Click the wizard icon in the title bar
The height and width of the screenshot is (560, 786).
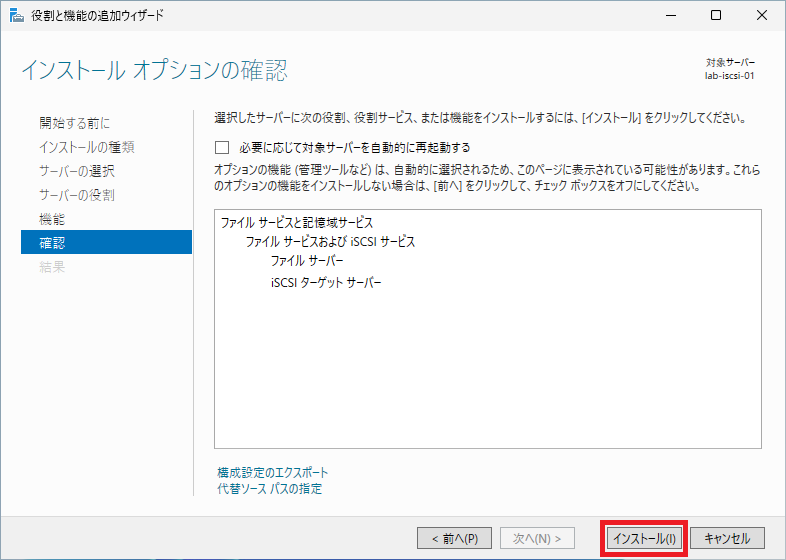(x=17, y=16)
